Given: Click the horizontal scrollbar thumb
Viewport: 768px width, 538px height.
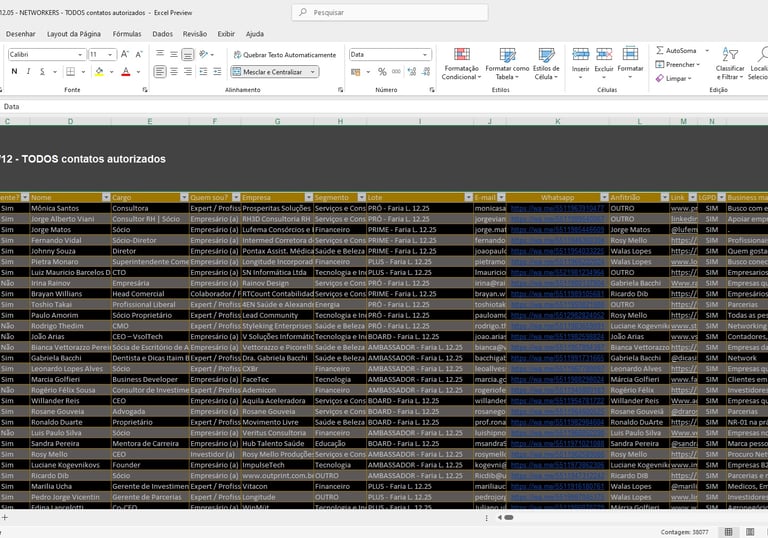Looking at the screenshot, I should coord(509,517).
